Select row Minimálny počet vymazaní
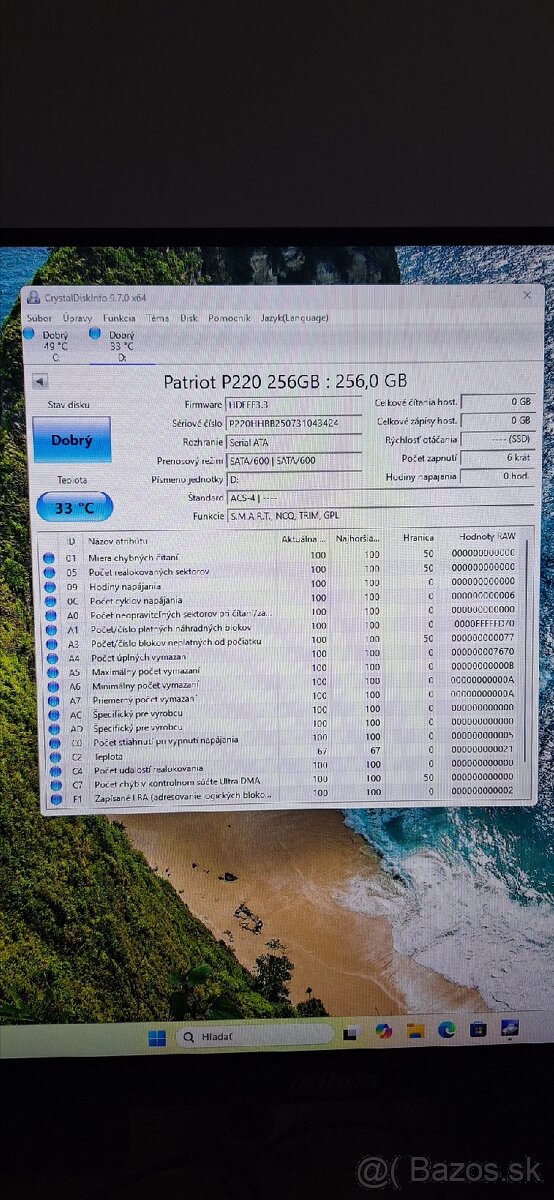554x1200 pixels. click(x=280, y=683)
